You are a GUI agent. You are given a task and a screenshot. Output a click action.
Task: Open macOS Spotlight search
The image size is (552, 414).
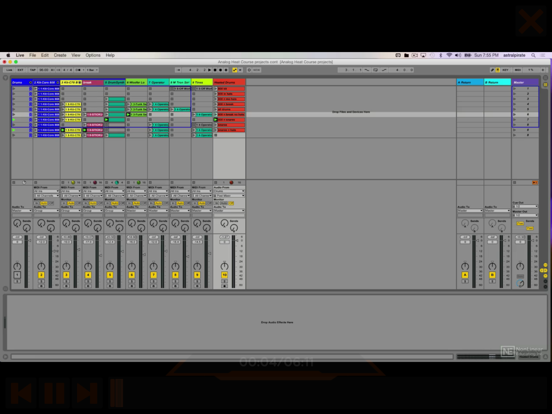(533, 55)
